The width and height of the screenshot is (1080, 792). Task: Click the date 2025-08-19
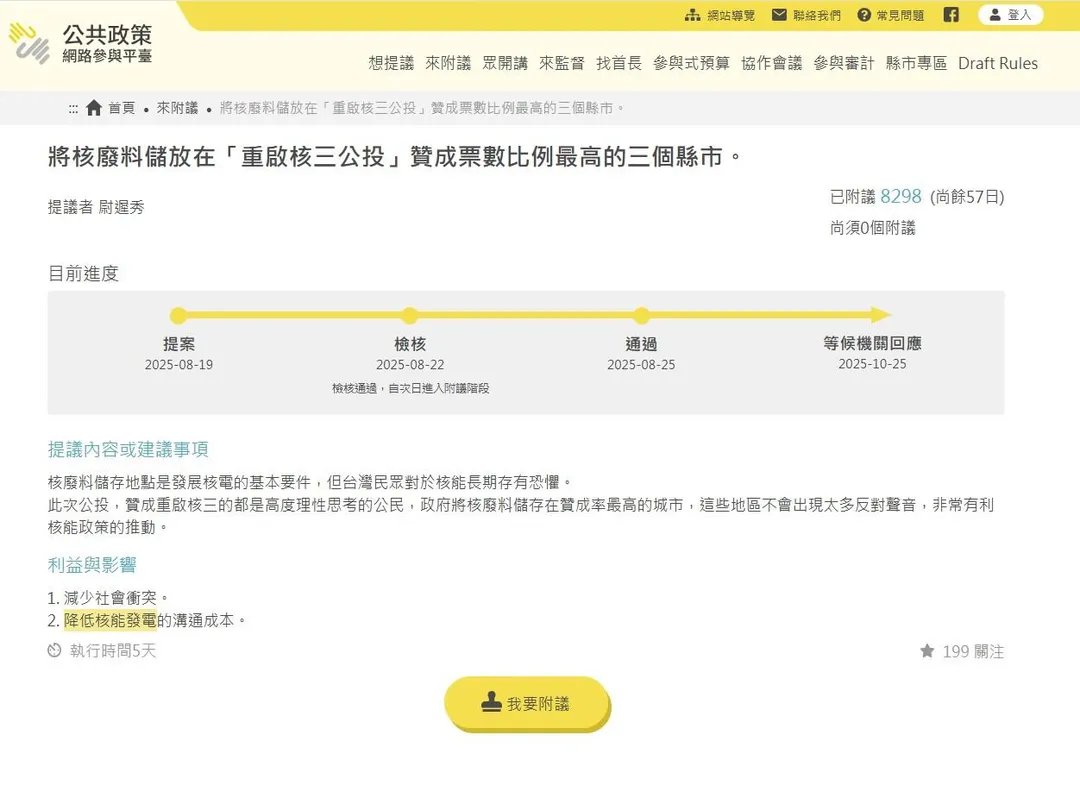click(178, 364)
